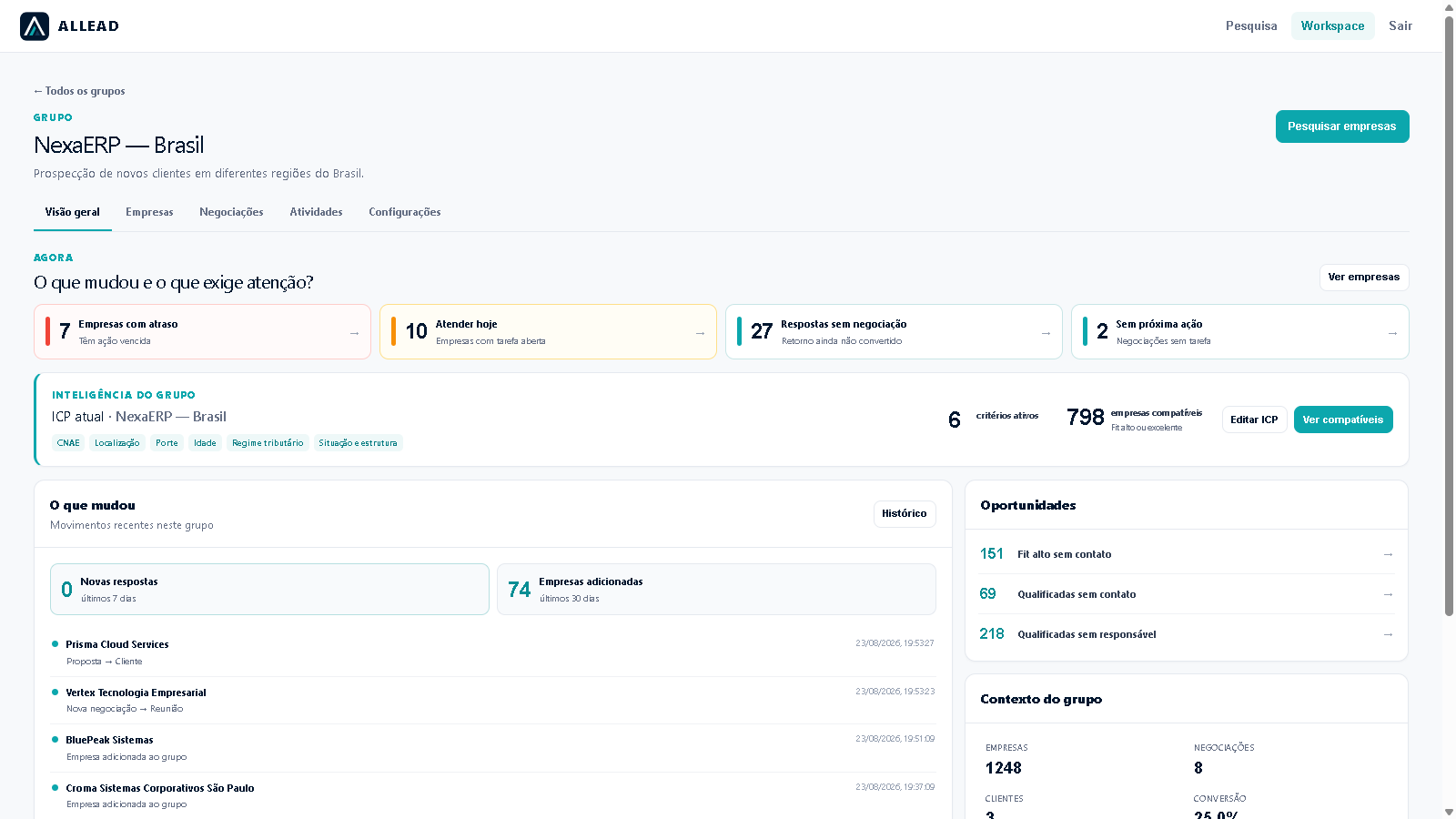Image resolution: width=1456 pixels, height=819 pixels.
Task: Select the Porte criterion tag
Action: point(167,443)
